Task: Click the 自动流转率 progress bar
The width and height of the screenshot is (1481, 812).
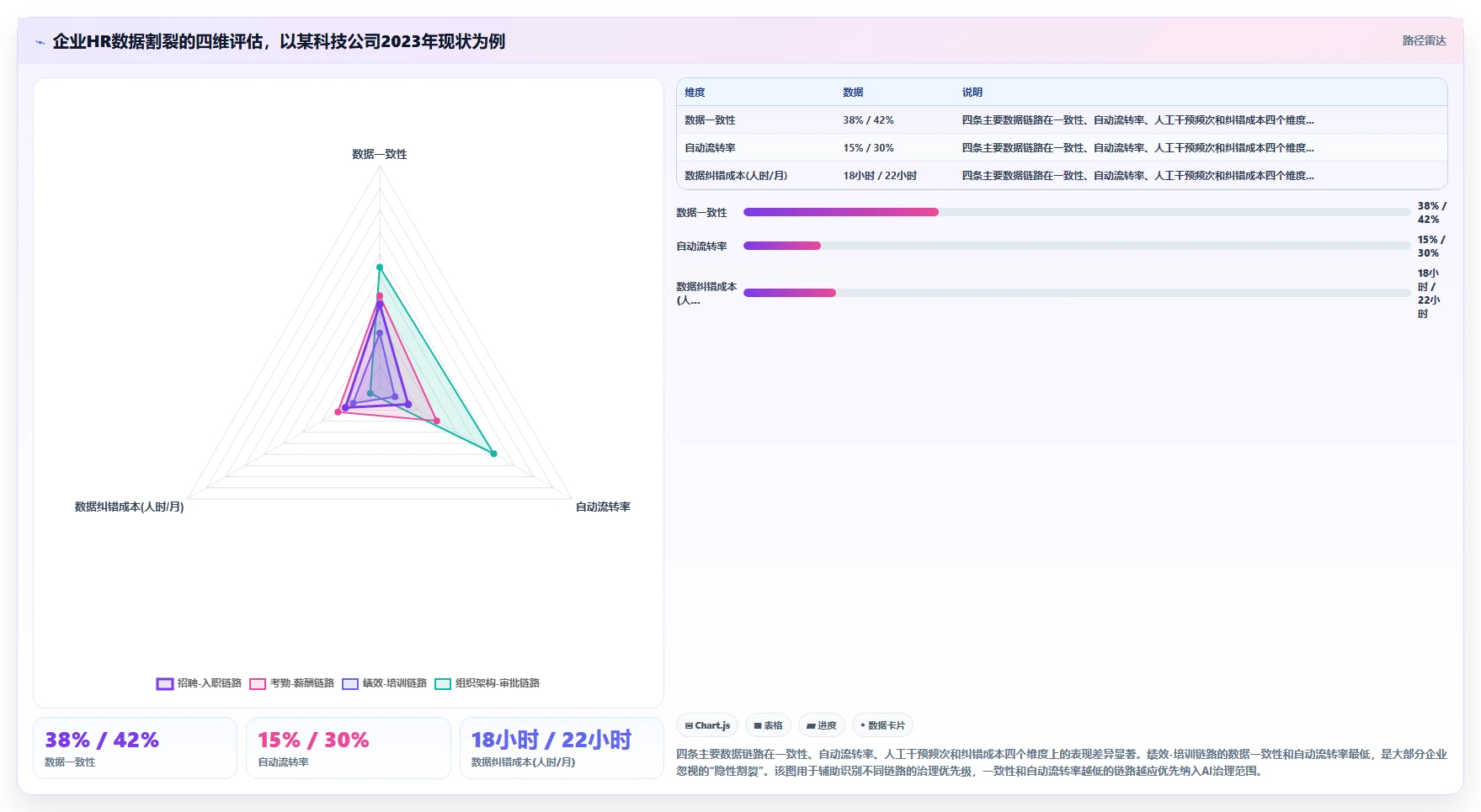Action: point(1077,246)
